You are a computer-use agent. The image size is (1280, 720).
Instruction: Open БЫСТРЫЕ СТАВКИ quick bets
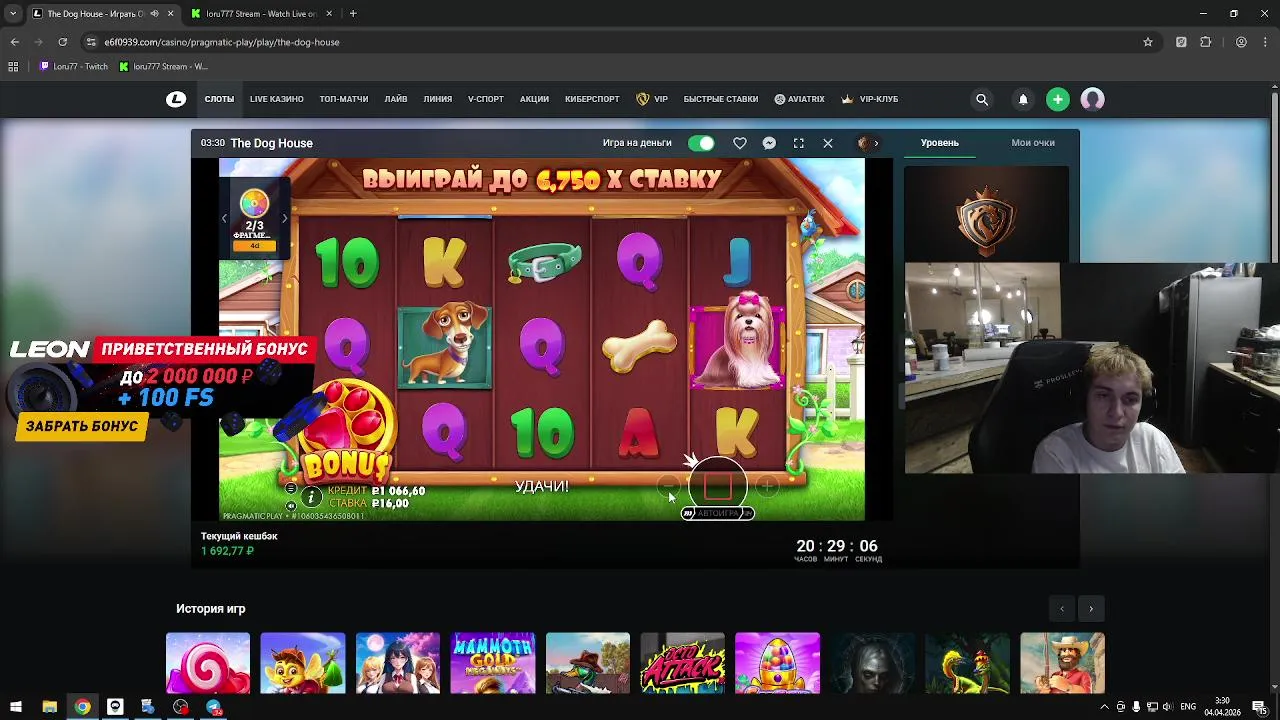[x=721, y=99]
